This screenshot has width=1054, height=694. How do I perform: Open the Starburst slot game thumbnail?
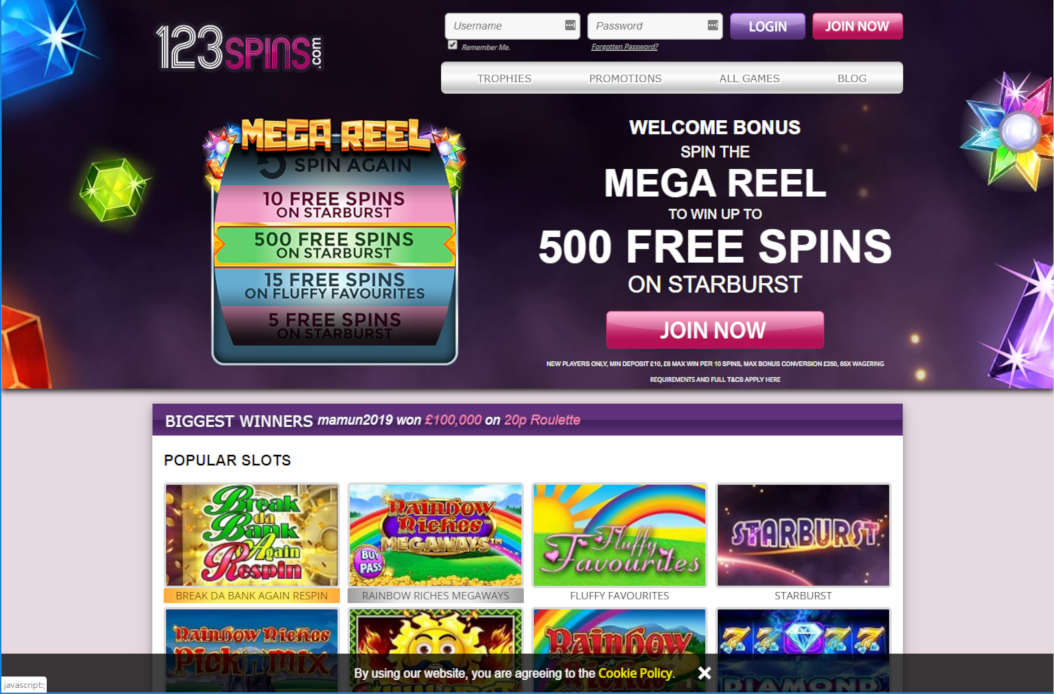803,535
